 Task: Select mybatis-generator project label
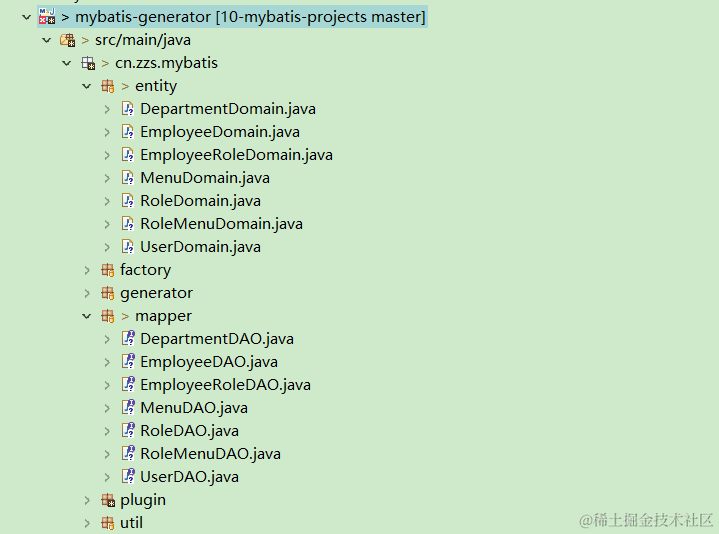[x=250, y=17]
